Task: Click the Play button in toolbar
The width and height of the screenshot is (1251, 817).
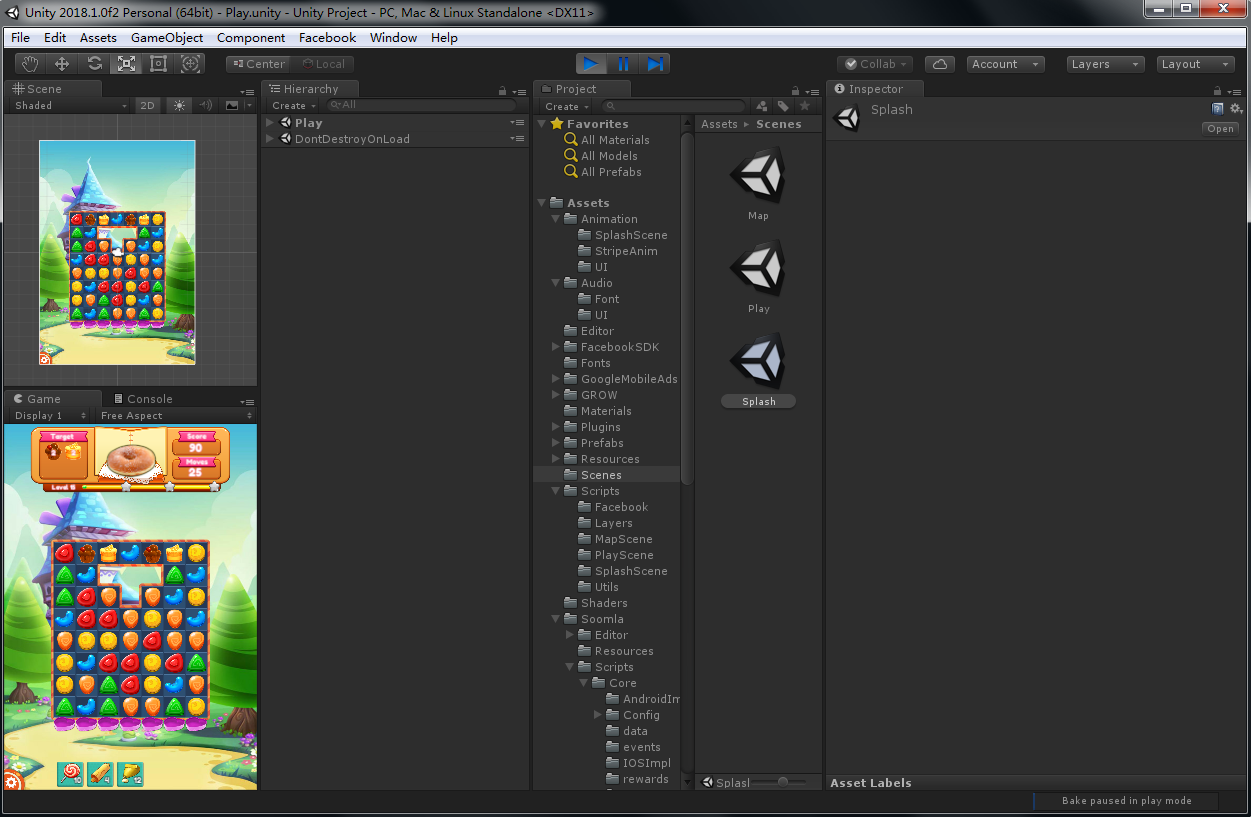Action: click(x=591, y=64)
